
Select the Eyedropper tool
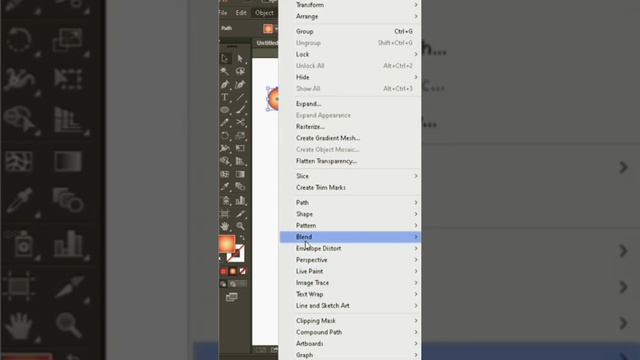tap(225, 187)
